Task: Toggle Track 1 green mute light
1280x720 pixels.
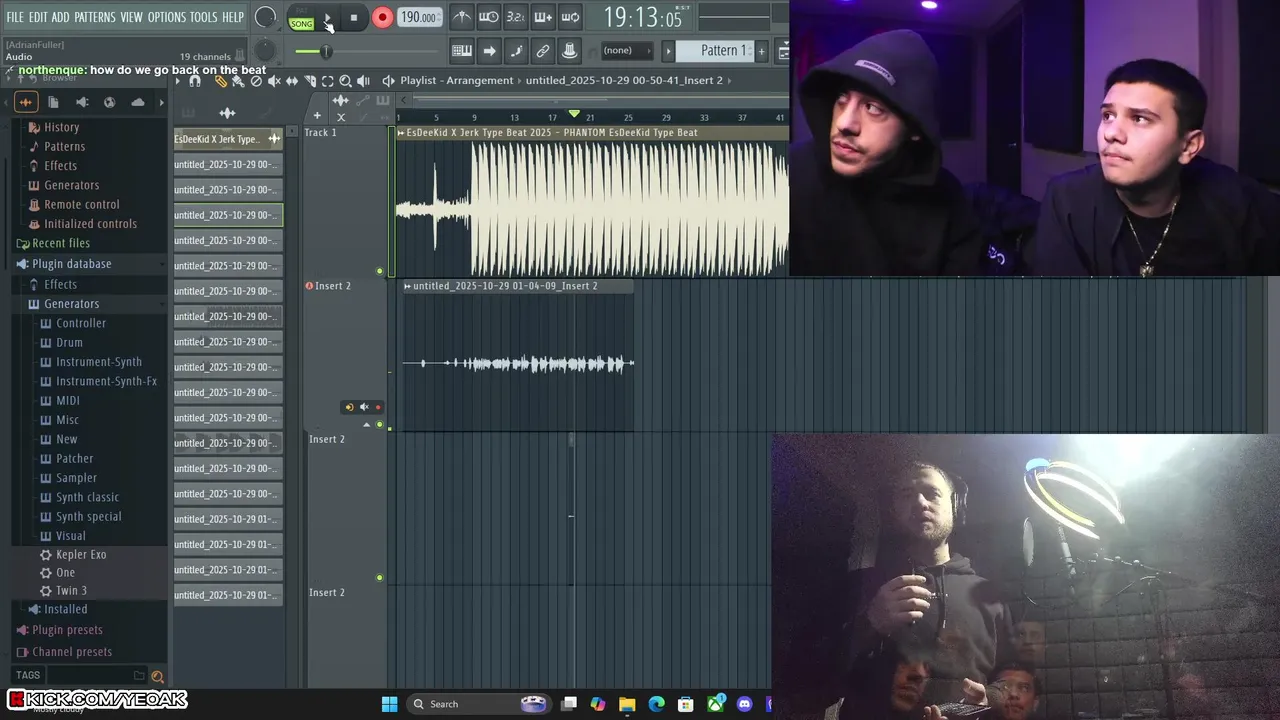Action: point(379,271)
